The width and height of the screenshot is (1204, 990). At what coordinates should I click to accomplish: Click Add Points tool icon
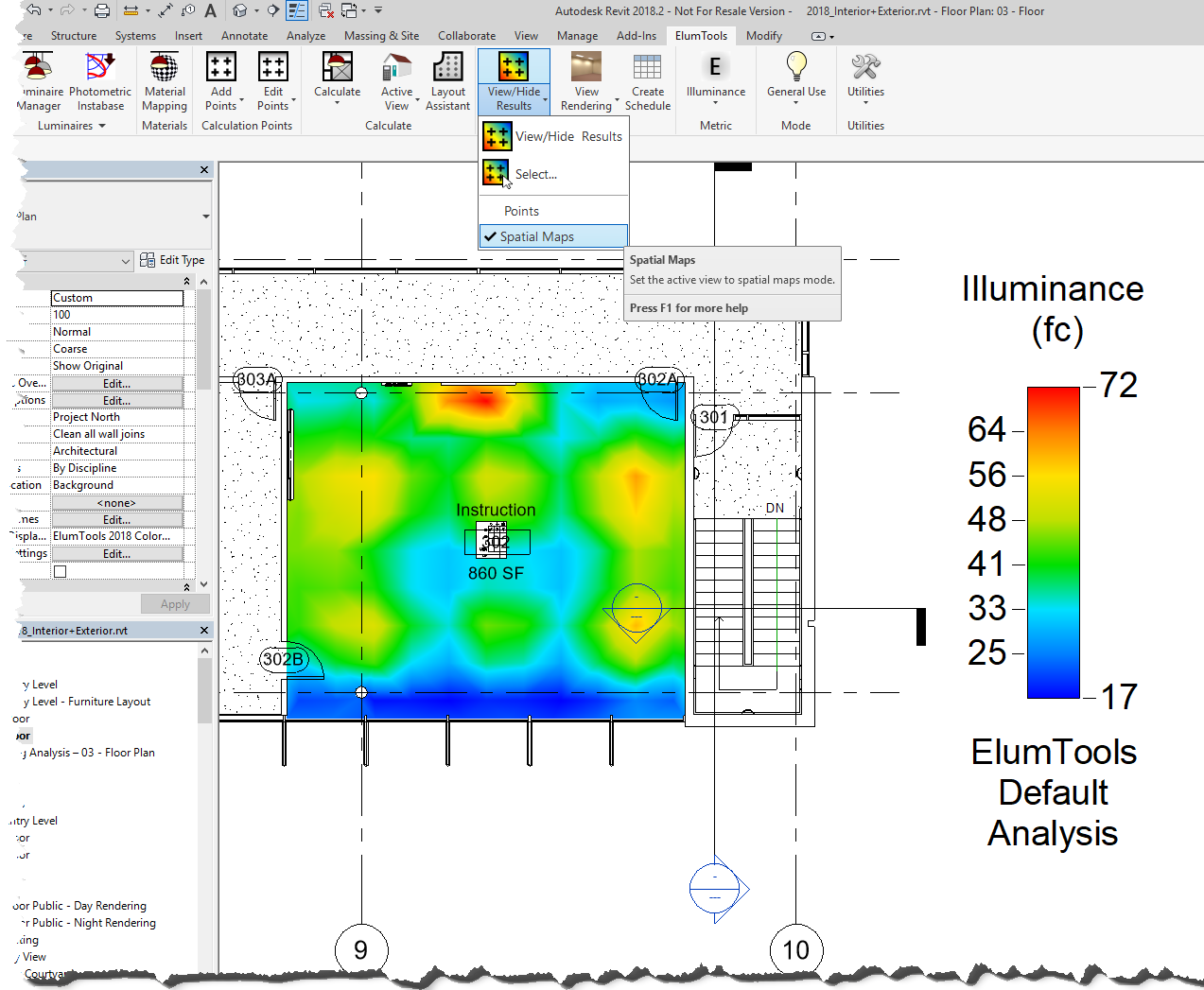tap(221, 67)
